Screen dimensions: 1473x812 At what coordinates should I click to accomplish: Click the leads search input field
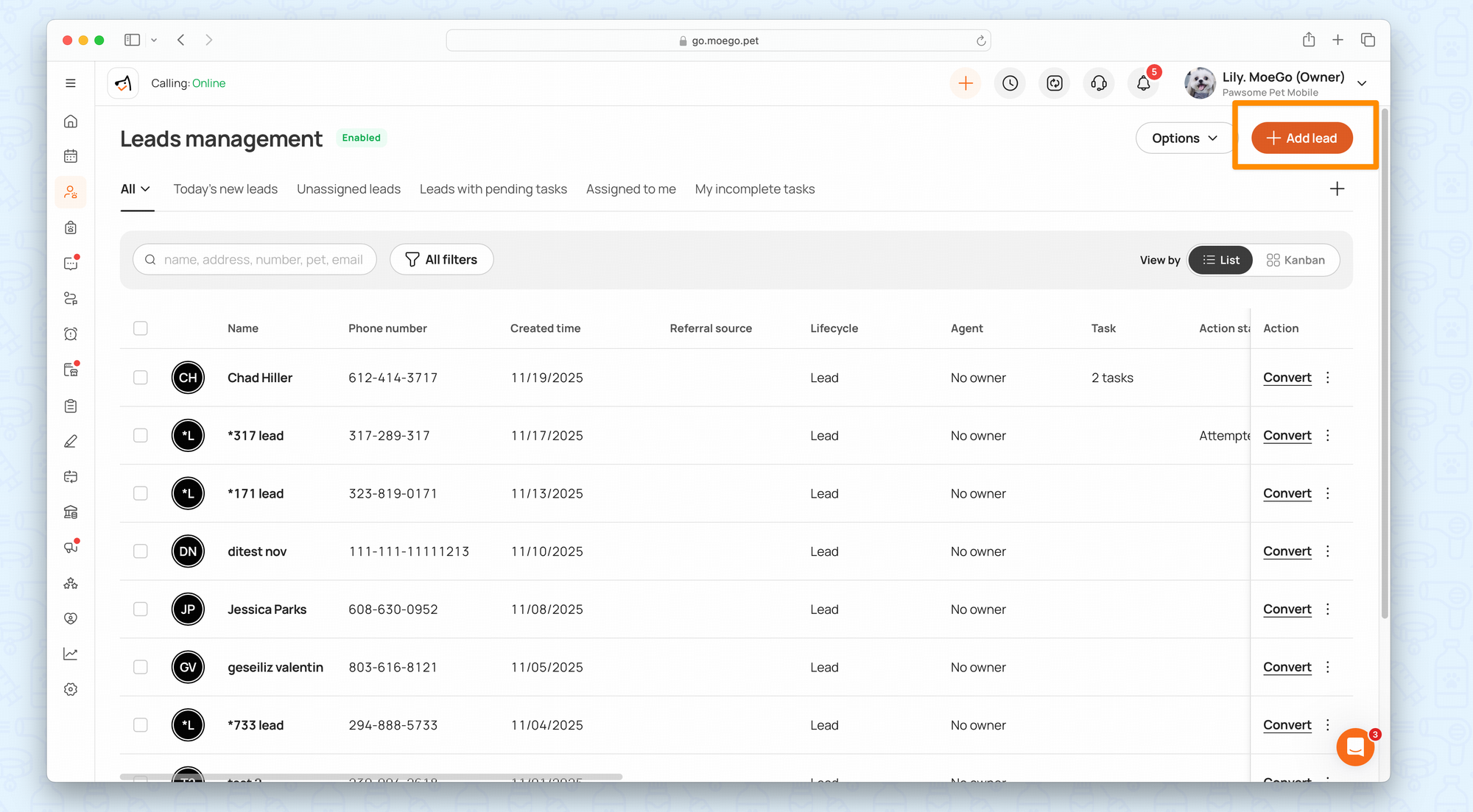pyautogui.click(x=263, y=260)
